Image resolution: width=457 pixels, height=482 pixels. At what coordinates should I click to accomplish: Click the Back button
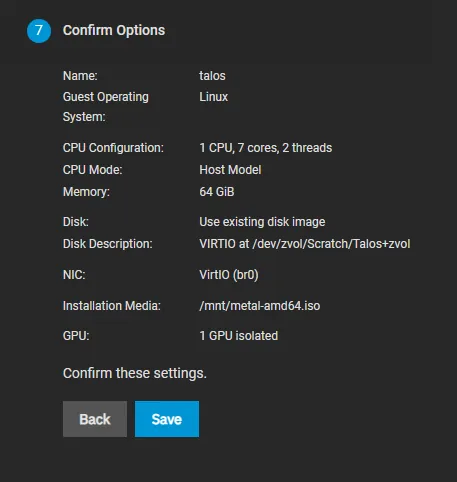click(x=95, y=419)
